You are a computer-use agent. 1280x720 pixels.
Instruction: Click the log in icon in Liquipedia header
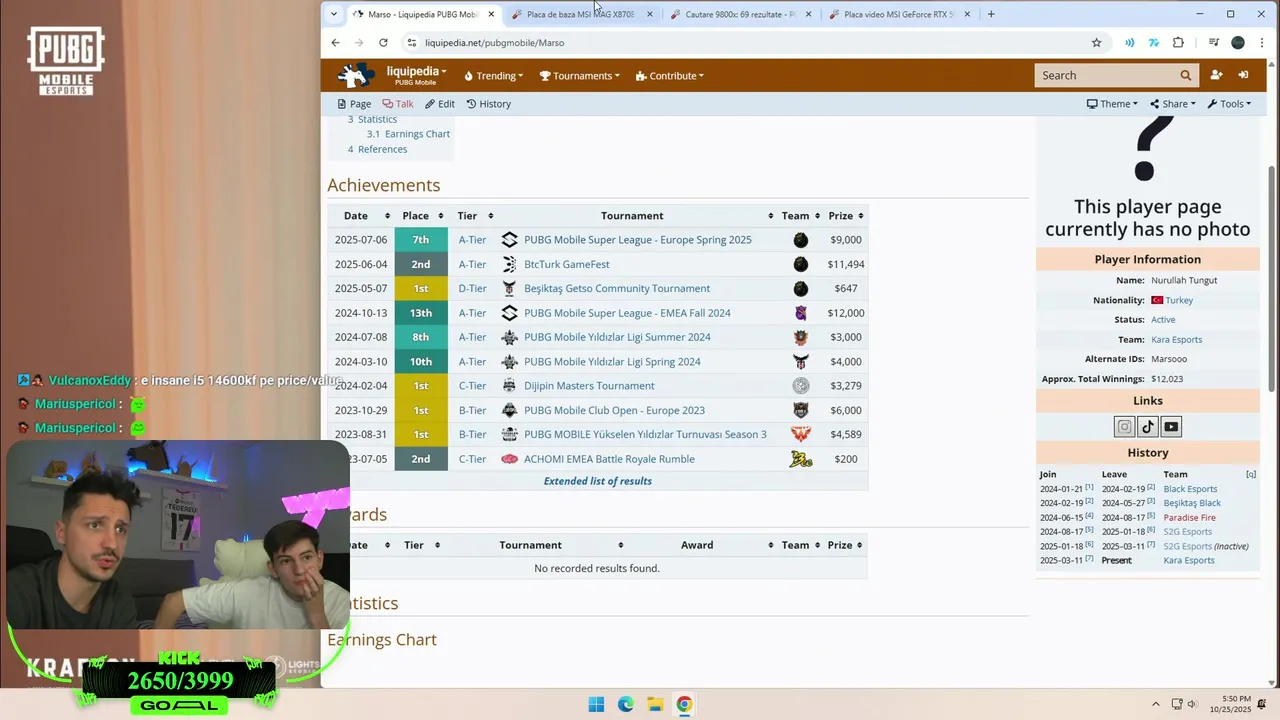[1243, 75]
